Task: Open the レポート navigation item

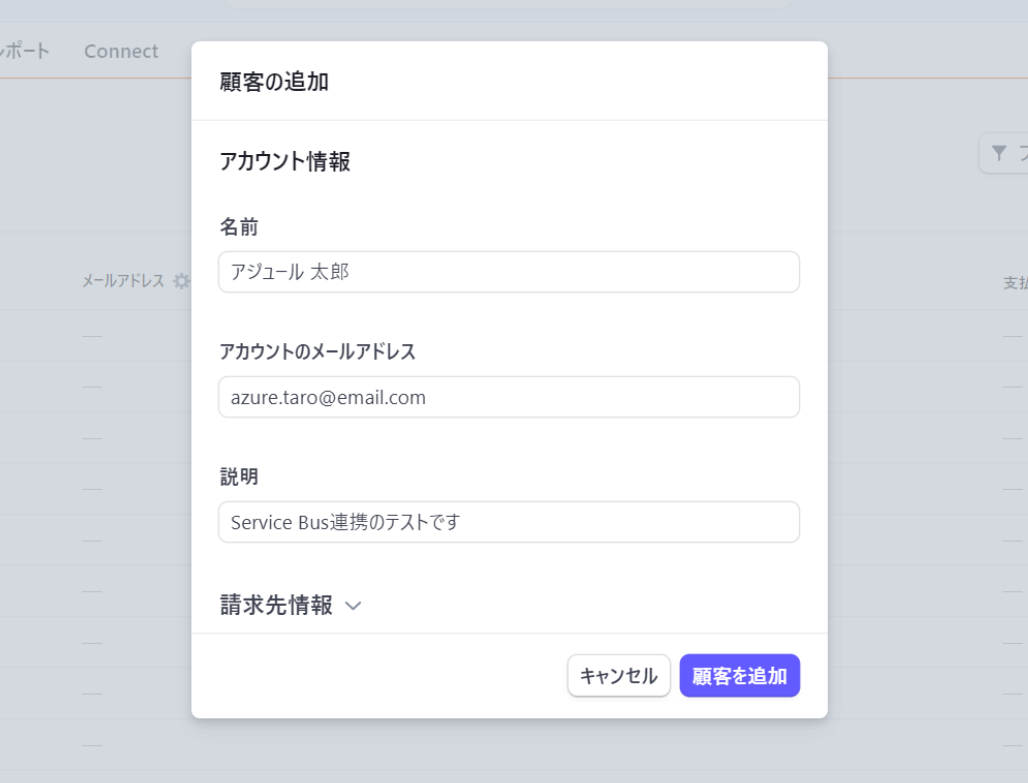Action: tap(20, 50)
